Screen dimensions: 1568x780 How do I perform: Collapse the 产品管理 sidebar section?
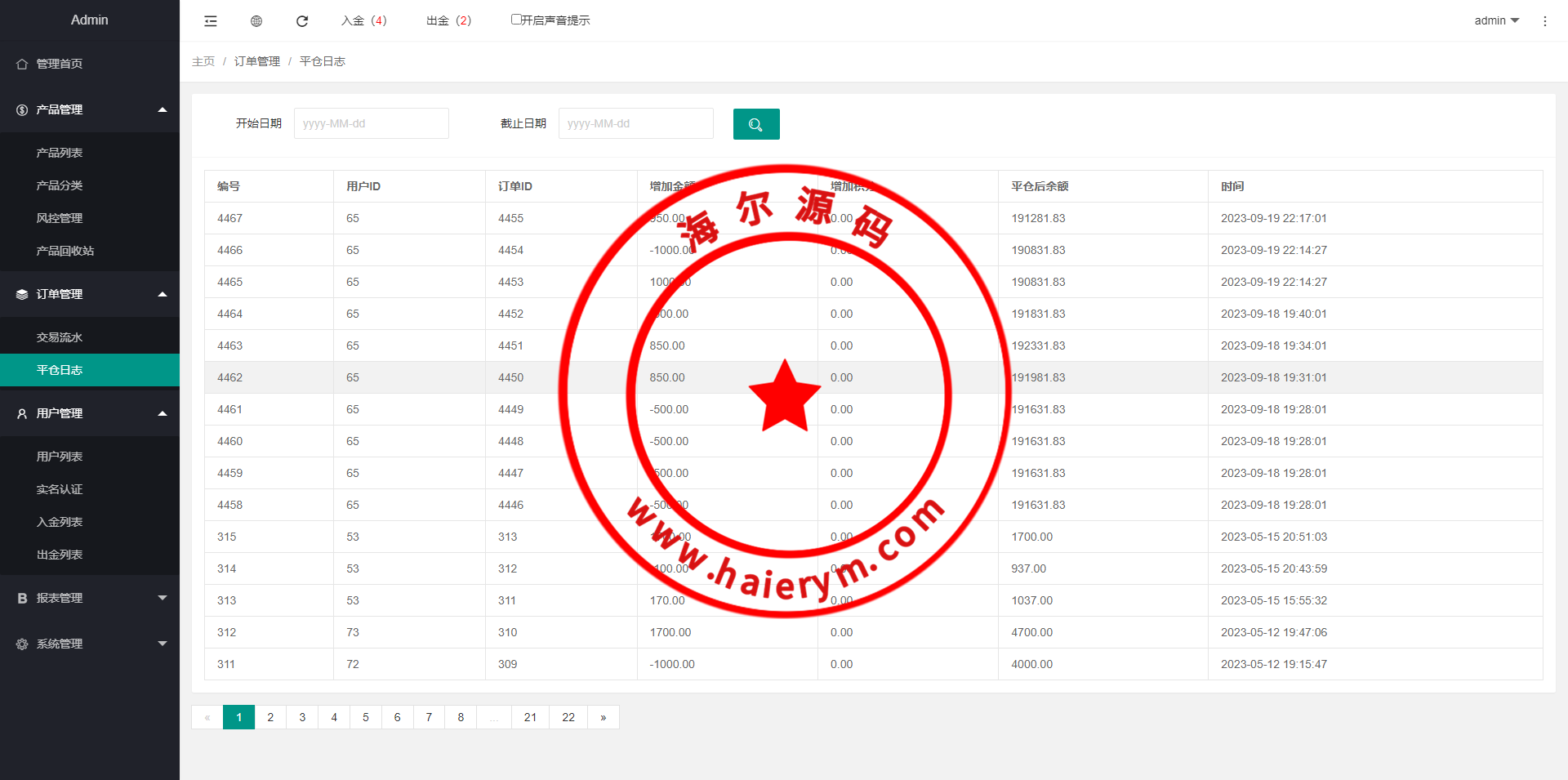click(x=163, y=109)
